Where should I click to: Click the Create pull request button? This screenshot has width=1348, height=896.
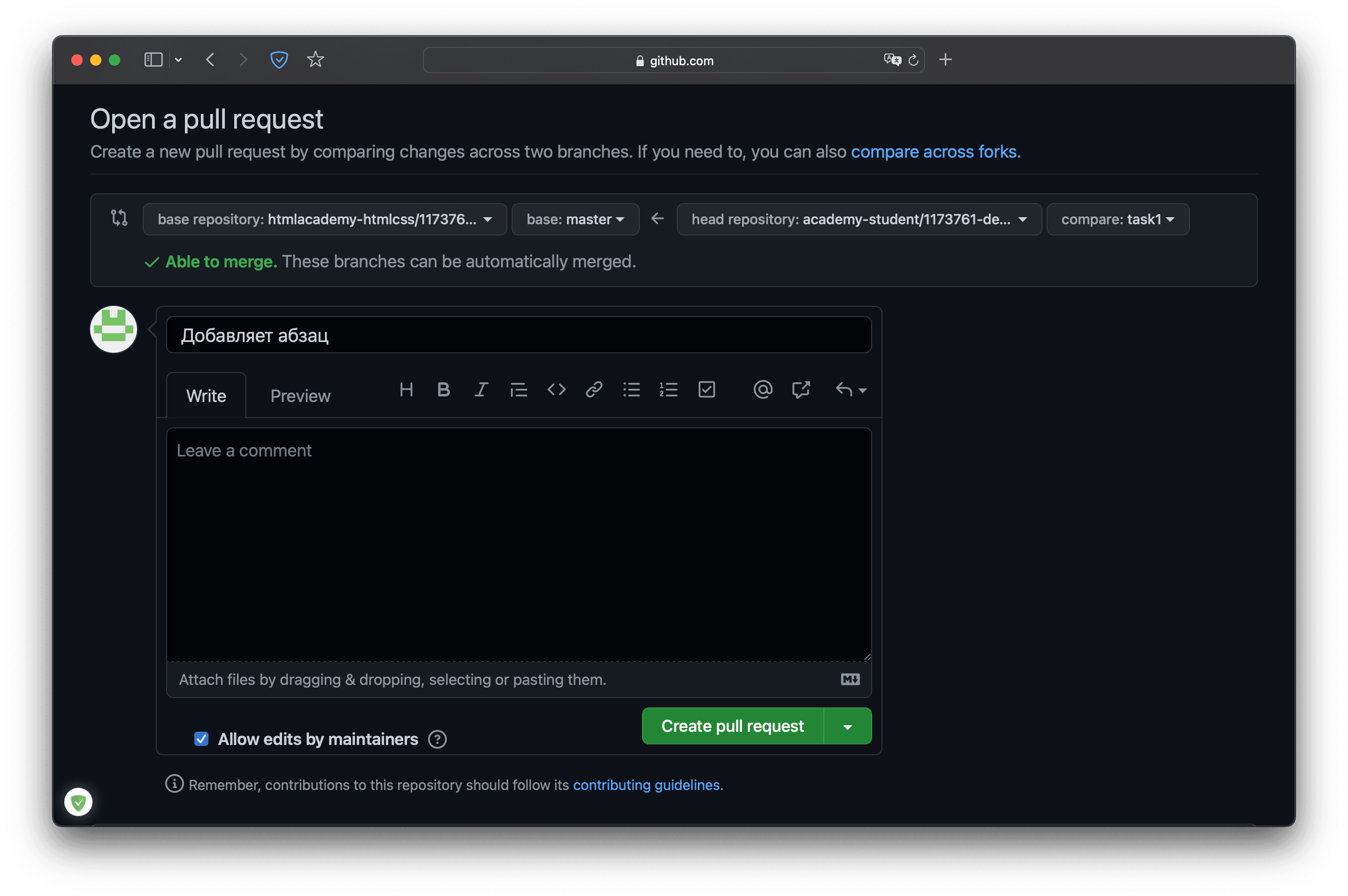732,725
